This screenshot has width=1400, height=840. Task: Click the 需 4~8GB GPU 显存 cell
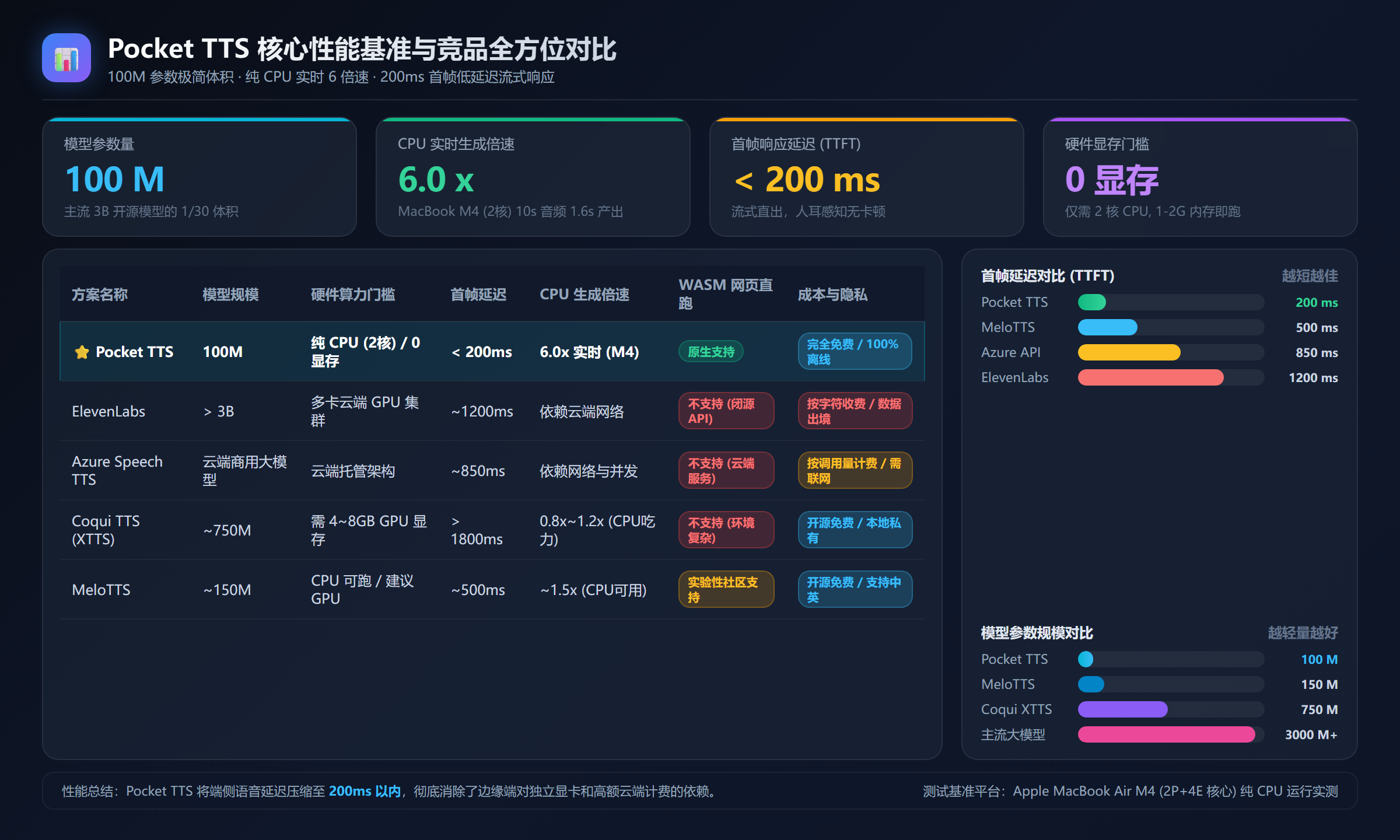pyautogui.click(x=369, y=530)
